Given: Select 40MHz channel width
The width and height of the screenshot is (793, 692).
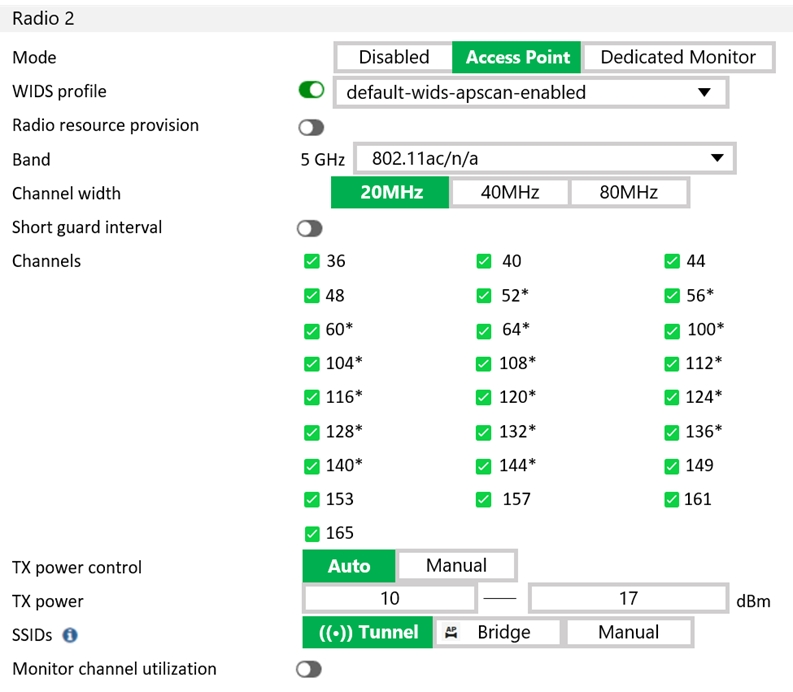Looking at the screenshot, I should (510, 193).
